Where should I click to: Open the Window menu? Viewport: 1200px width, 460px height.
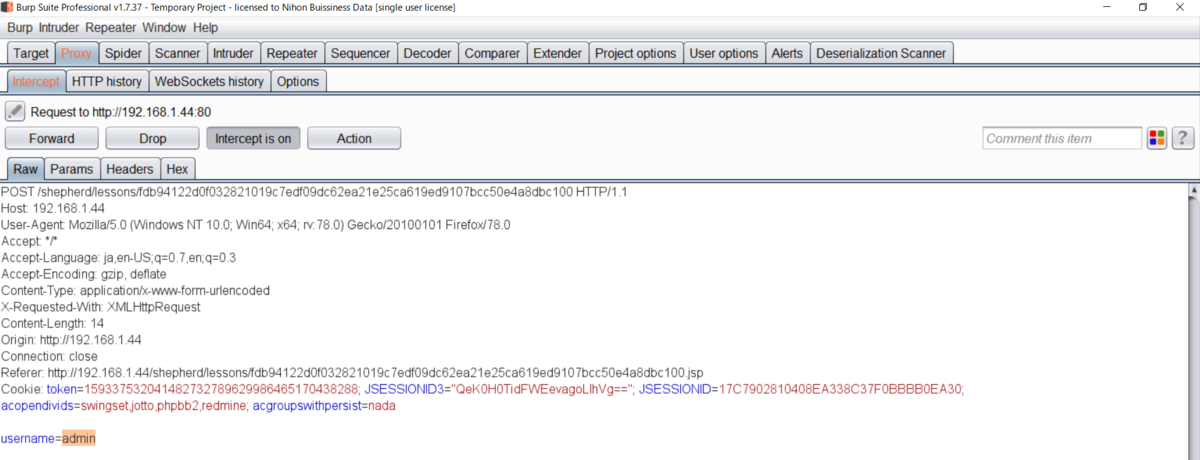tap(164, 28)
